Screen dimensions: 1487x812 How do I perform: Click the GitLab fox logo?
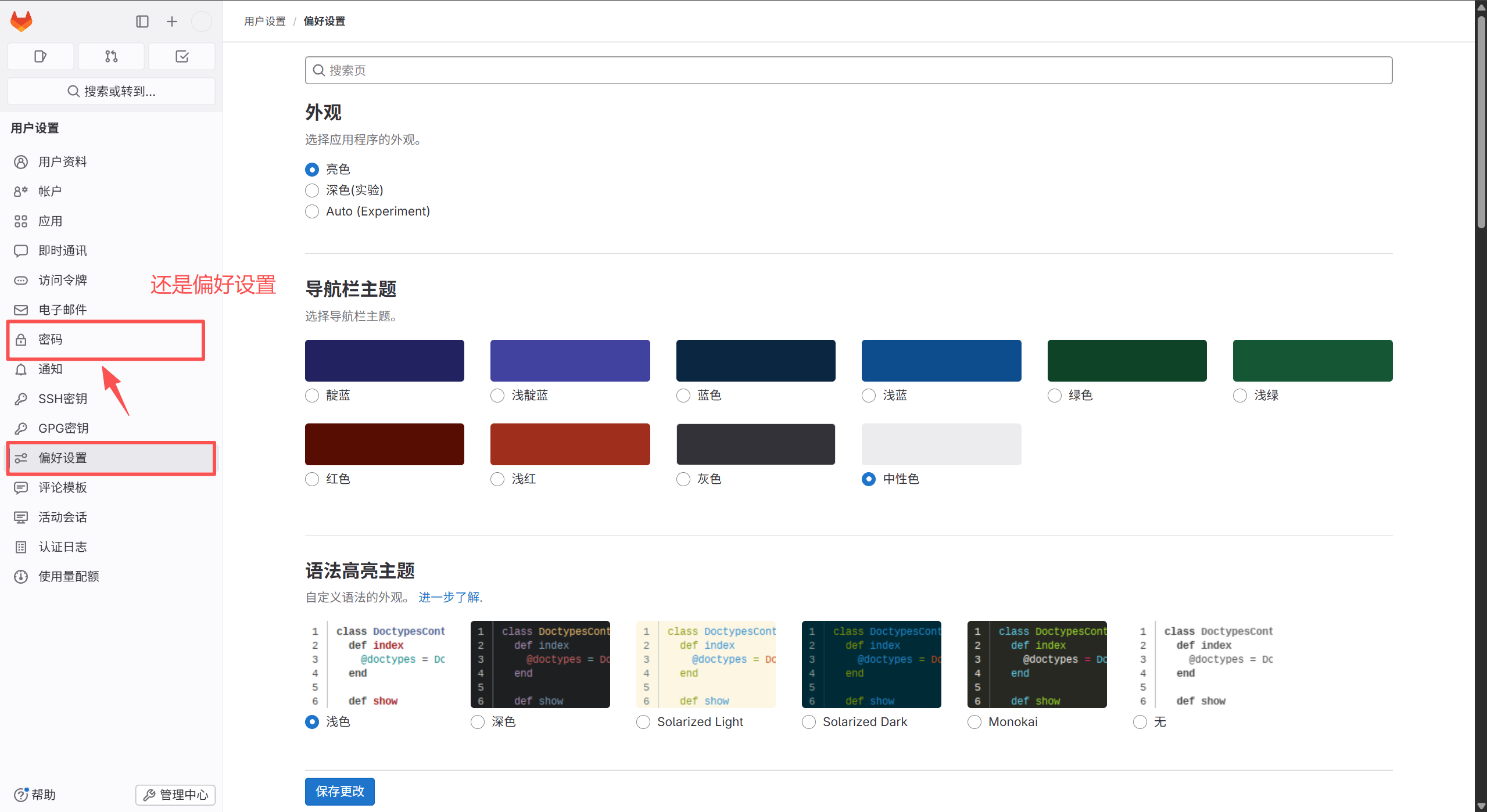tap(22, 21)
